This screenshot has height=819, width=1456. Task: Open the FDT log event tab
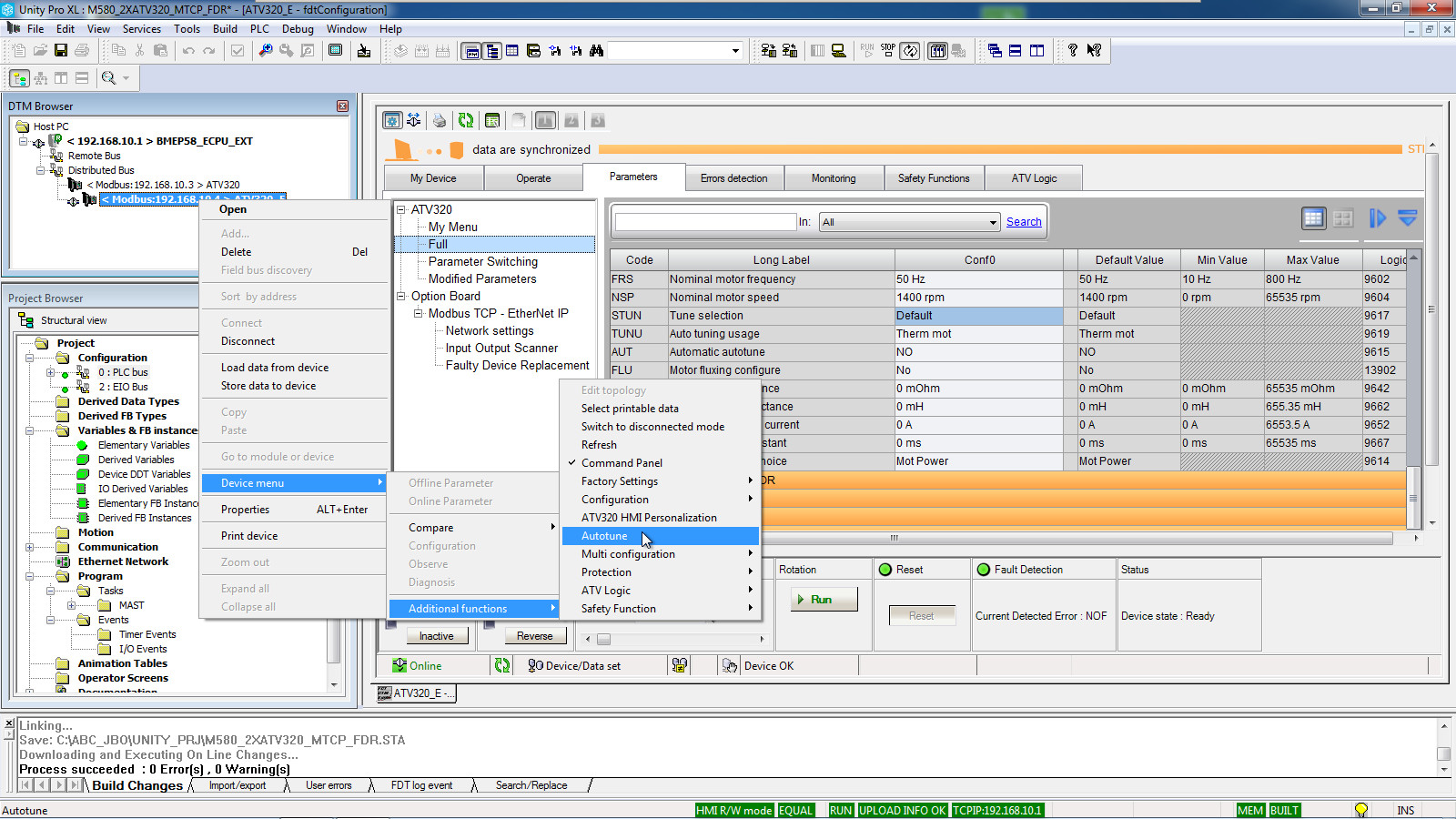(x=421, y=785)
